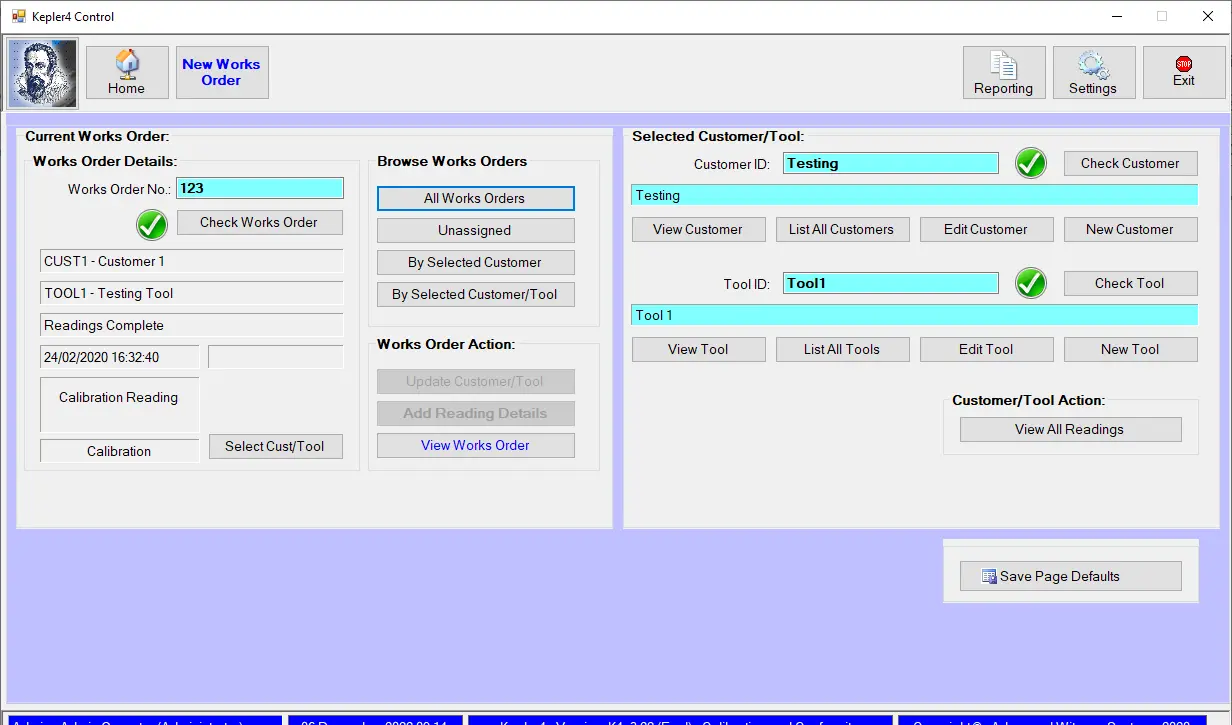Click the Kepler portrait logo icon
1232x725 pixels.
[x=43, y=73]
